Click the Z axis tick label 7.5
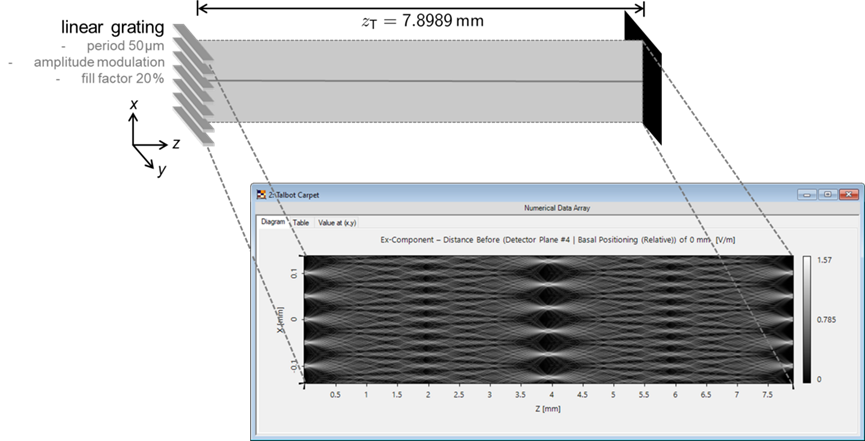Screen dimensions: 865x441 point(767,395)
